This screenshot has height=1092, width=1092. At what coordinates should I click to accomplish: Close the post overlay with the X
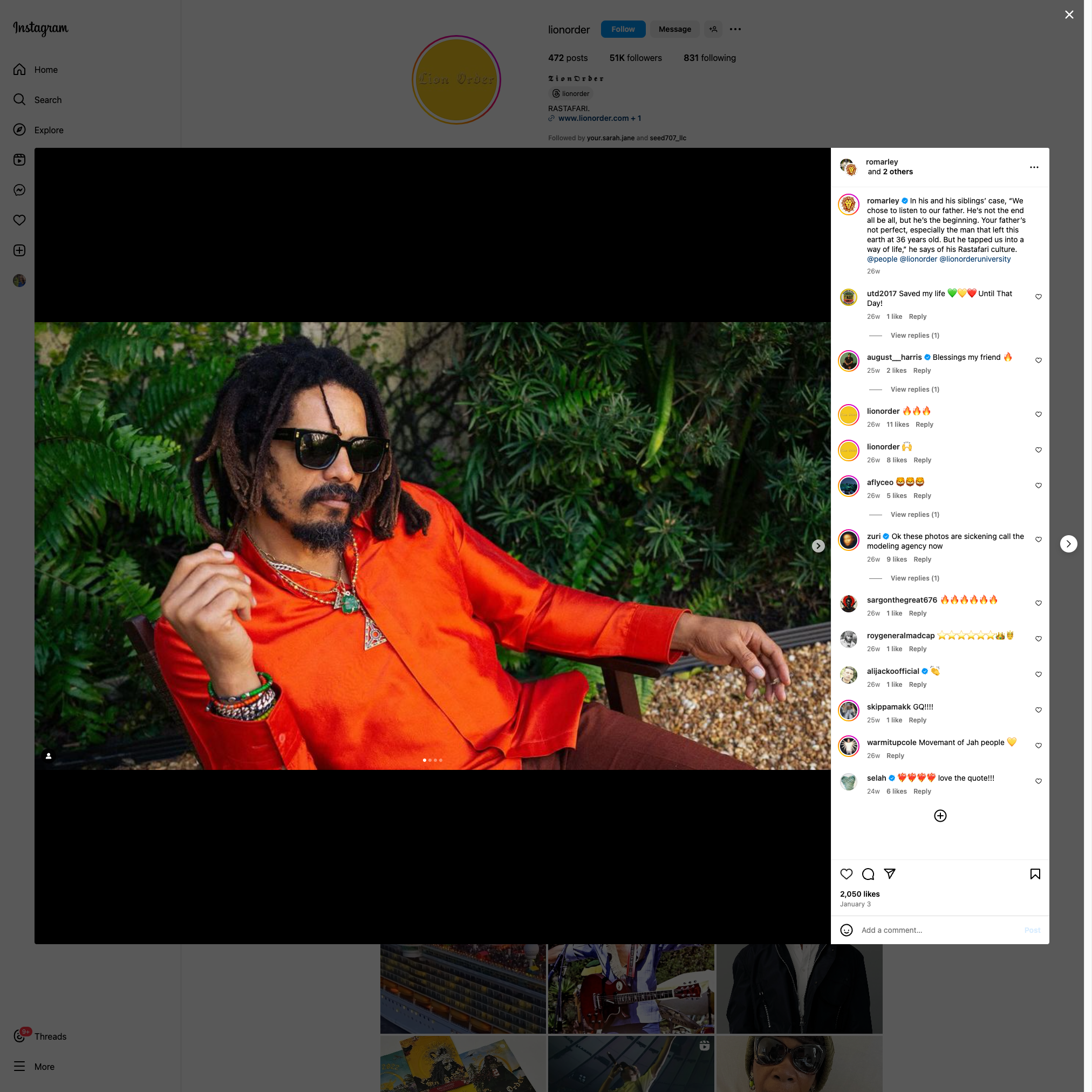click(x=1069, y=15)
